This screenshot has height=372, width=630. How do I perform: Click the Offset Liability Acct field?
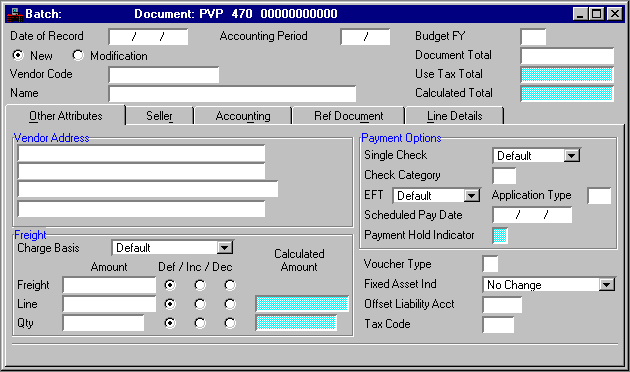[x=502, y=305]
